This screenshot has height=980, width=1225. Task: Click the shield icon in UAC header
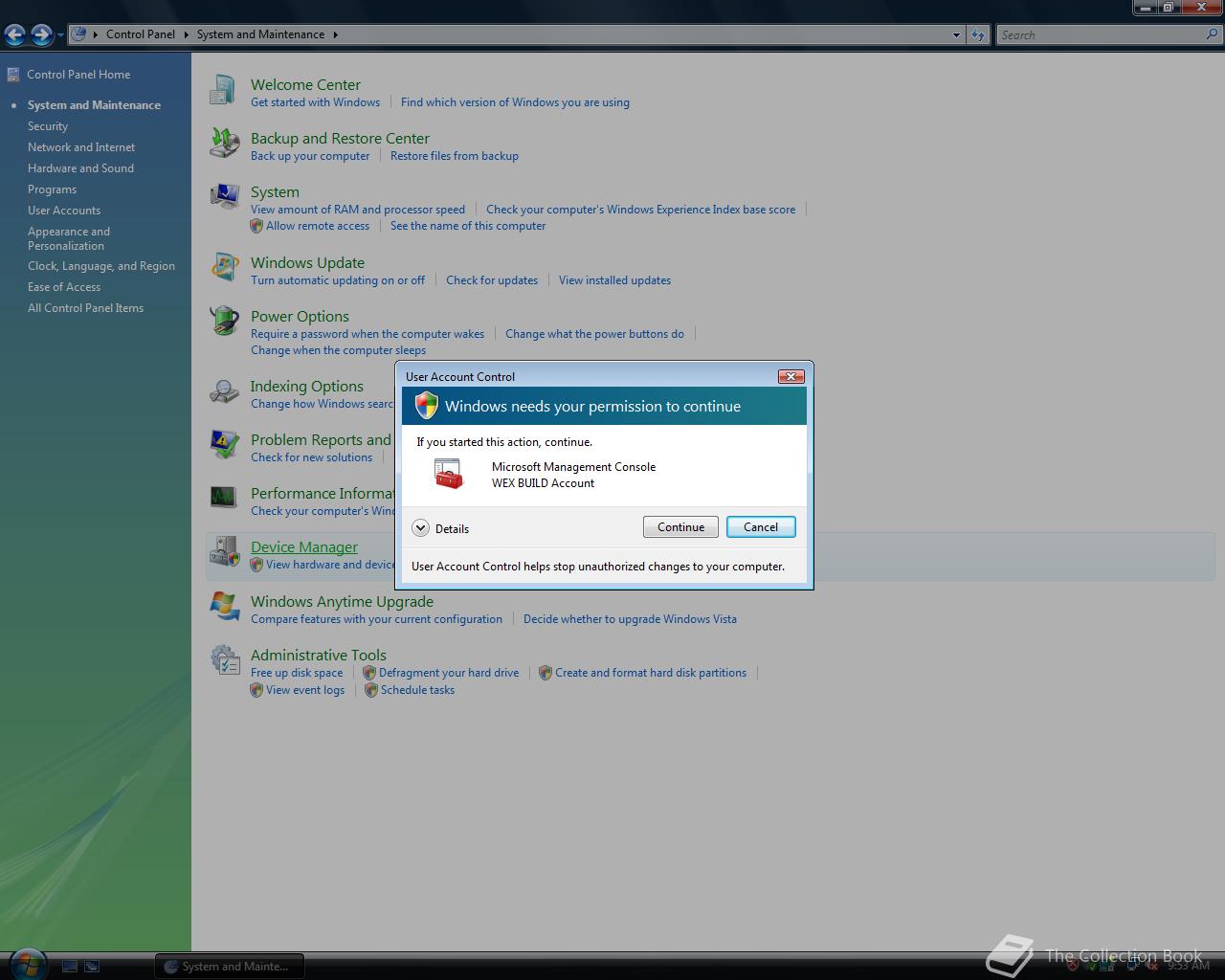[x=427, y=406]
